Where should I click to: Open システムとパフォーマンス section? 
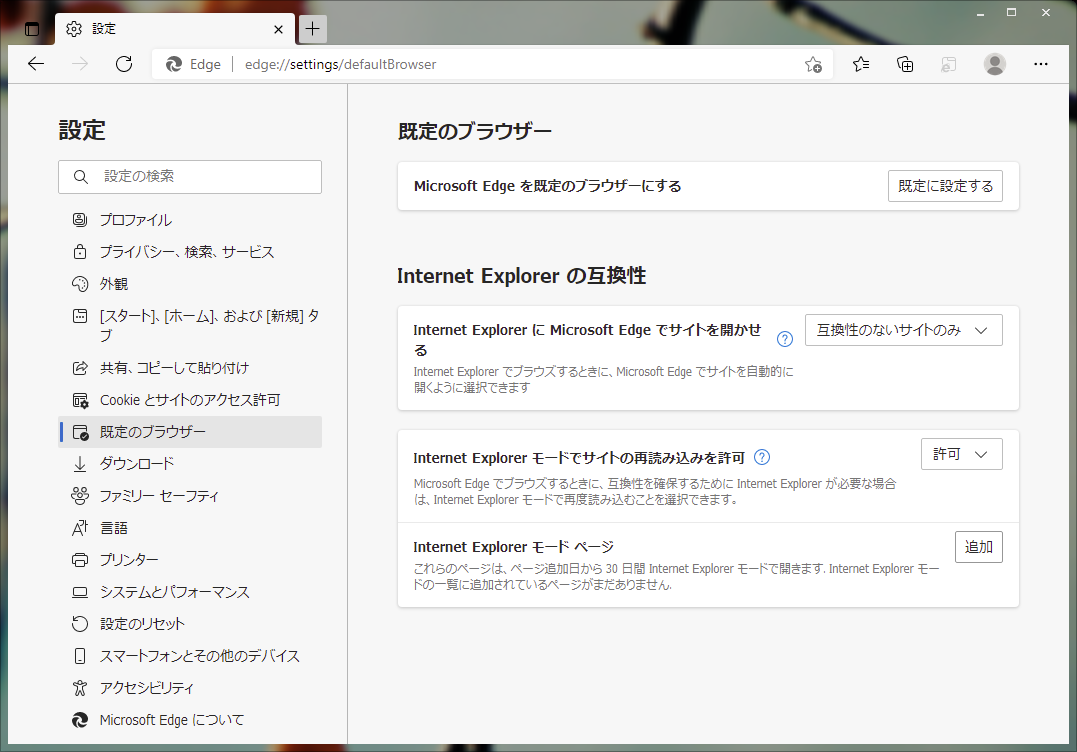[x=190, y=592]
